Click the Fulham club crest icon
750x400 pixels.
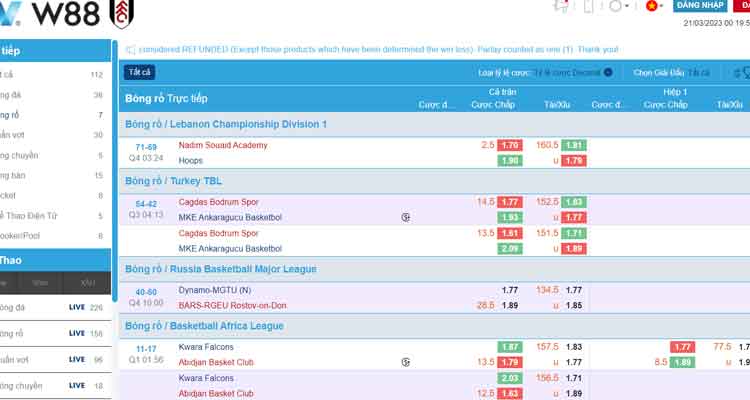tap(121, 13)
